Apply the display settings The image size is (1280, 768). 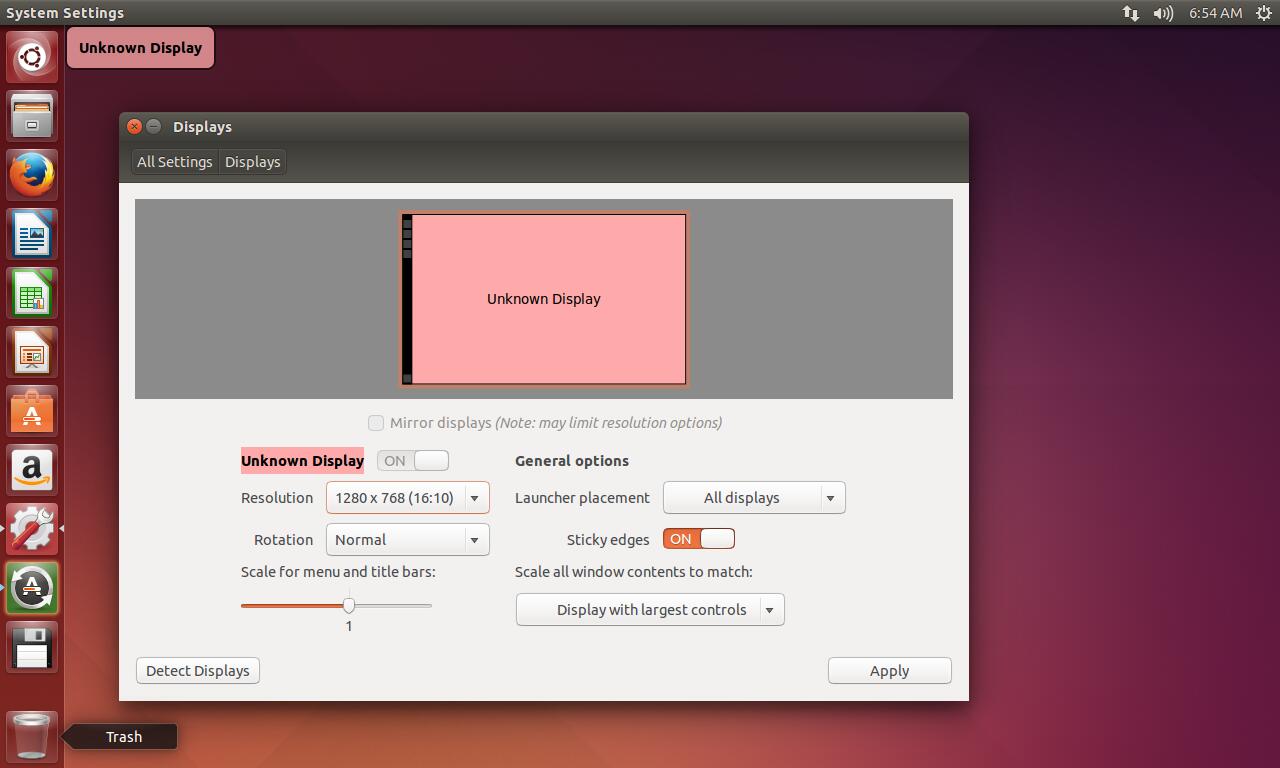[890, 670]
